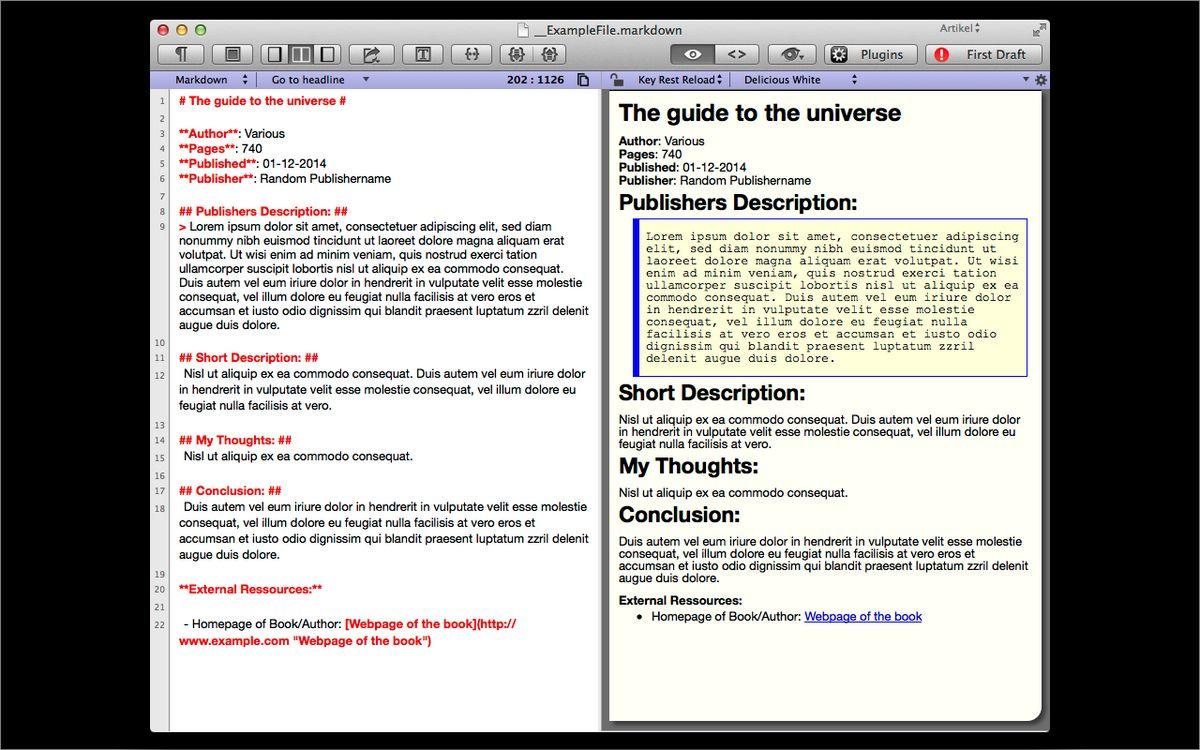
Task: Click the Publishers Description heading in preview
Action: coord(738,203)
